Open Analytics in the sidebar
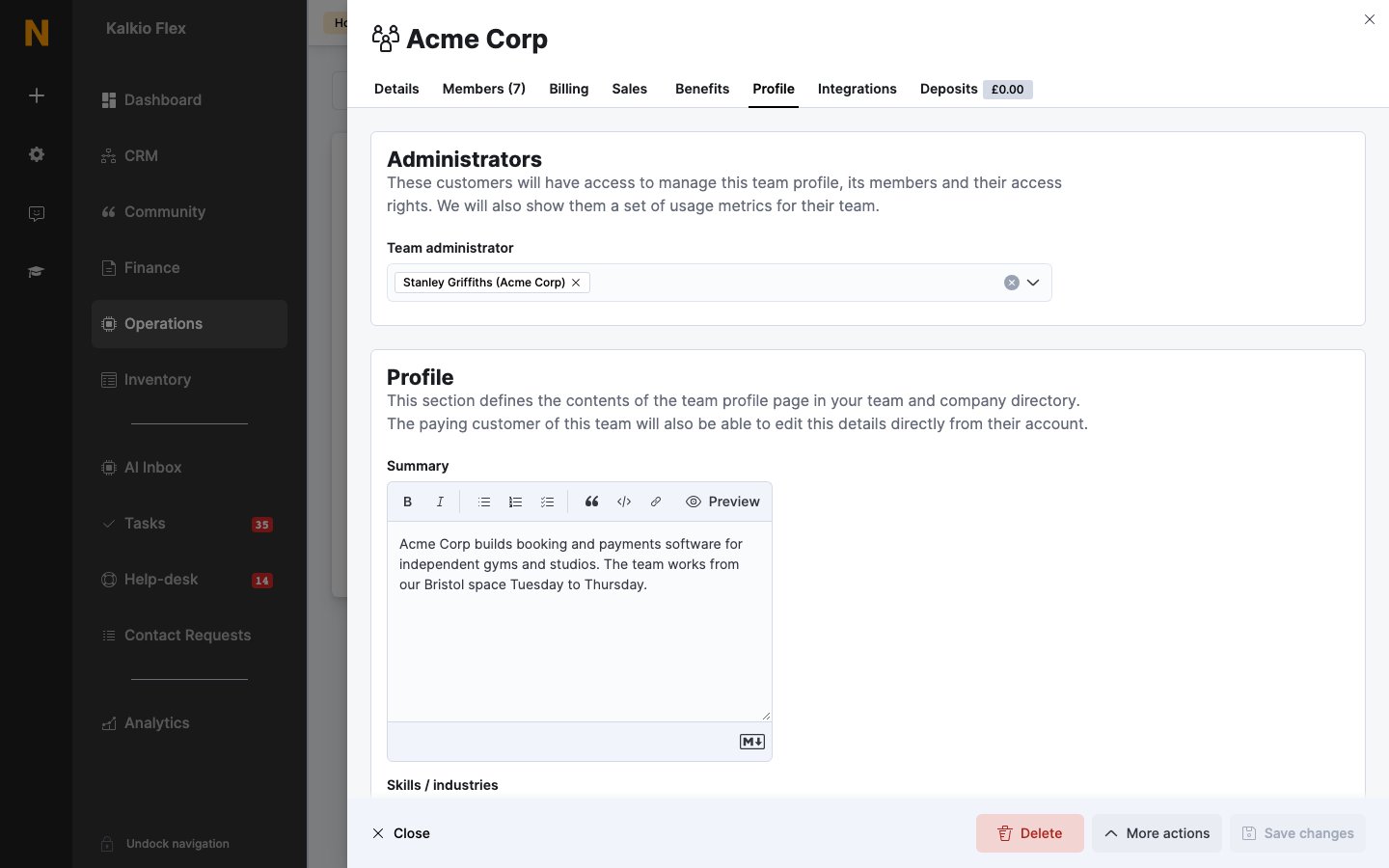Image resolution: width=1389 pixels, height=868 pixels. [189, 723]
